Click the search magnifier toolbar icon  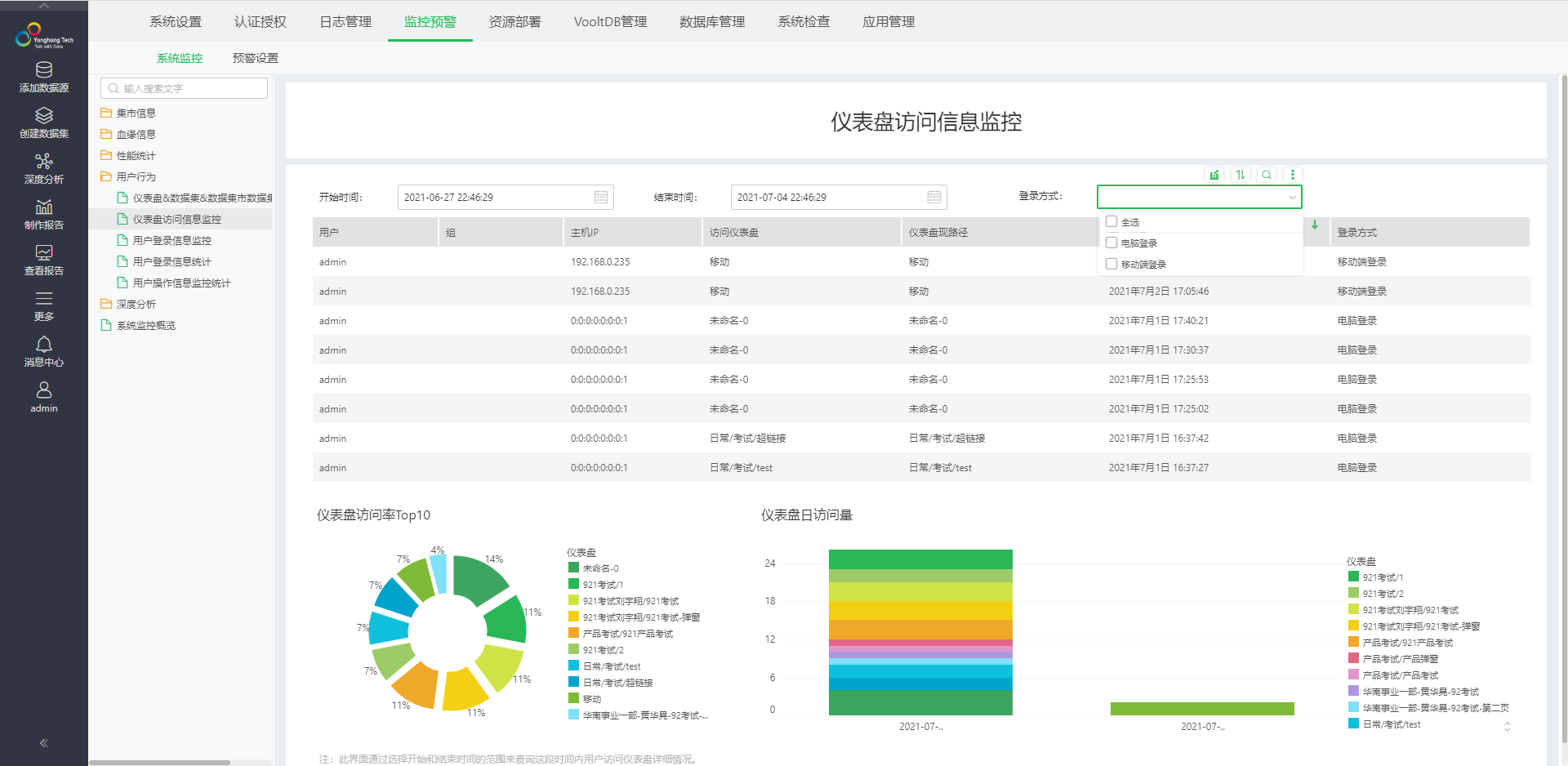click(x=1267, y=175)
